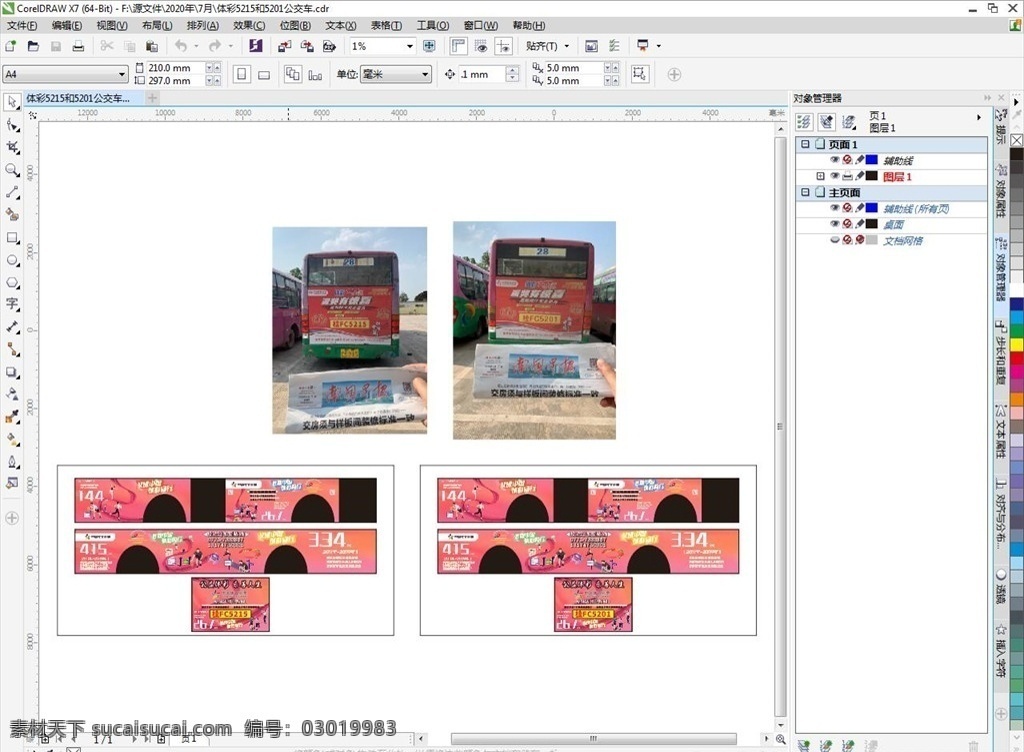Pick the red swatch in the color palette
Viewport: 1024px width, 752px height.
(x=1017, y=358)
